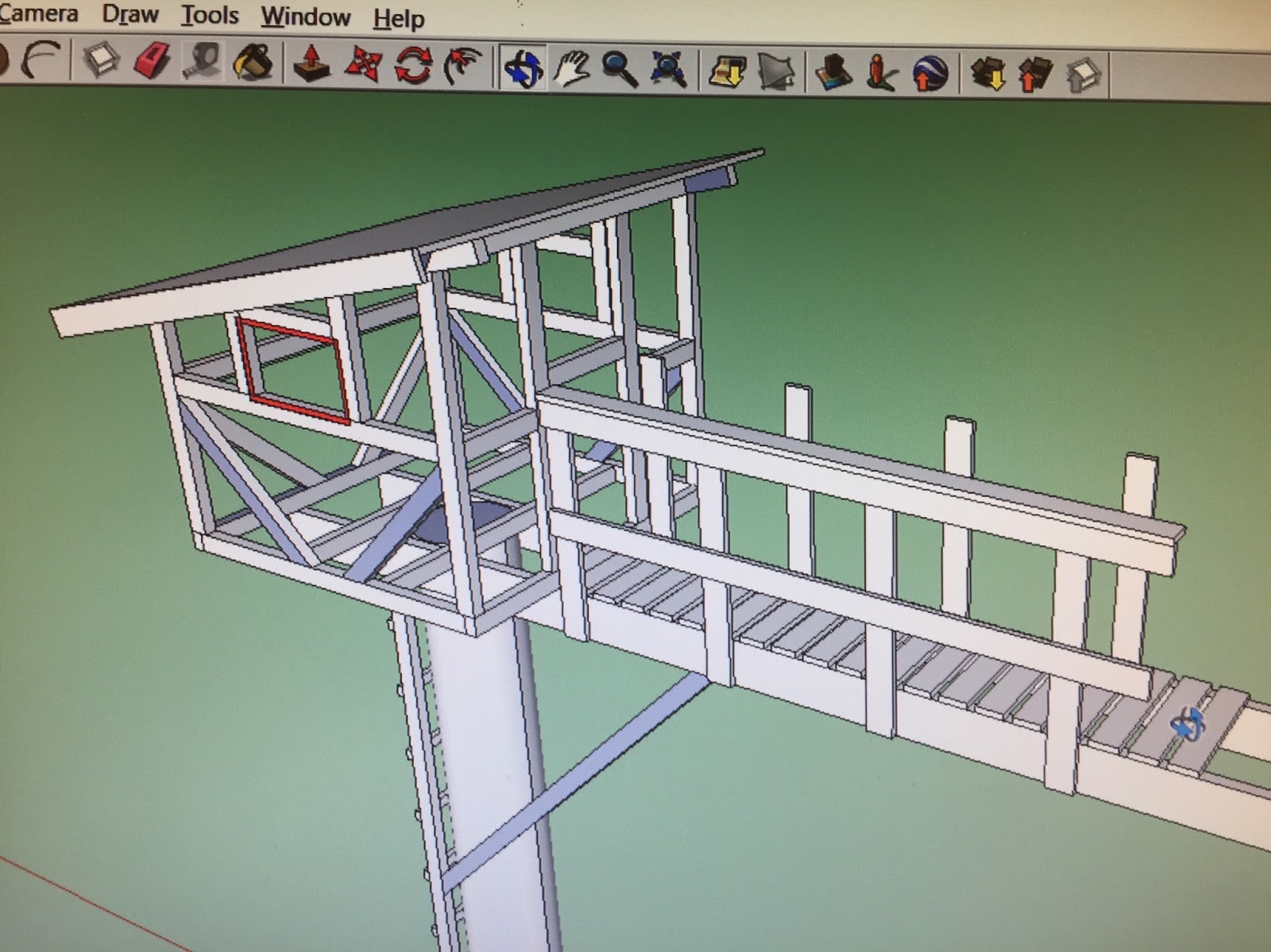Open the Camera menu

pyautogui.click(x=38, y=13)
